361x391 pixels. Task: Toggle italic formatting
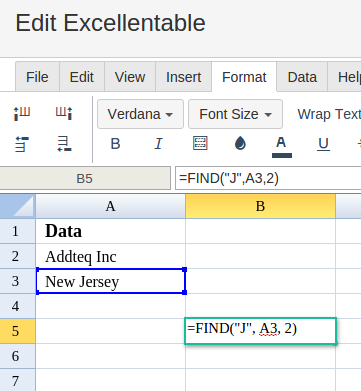[158, 144]
